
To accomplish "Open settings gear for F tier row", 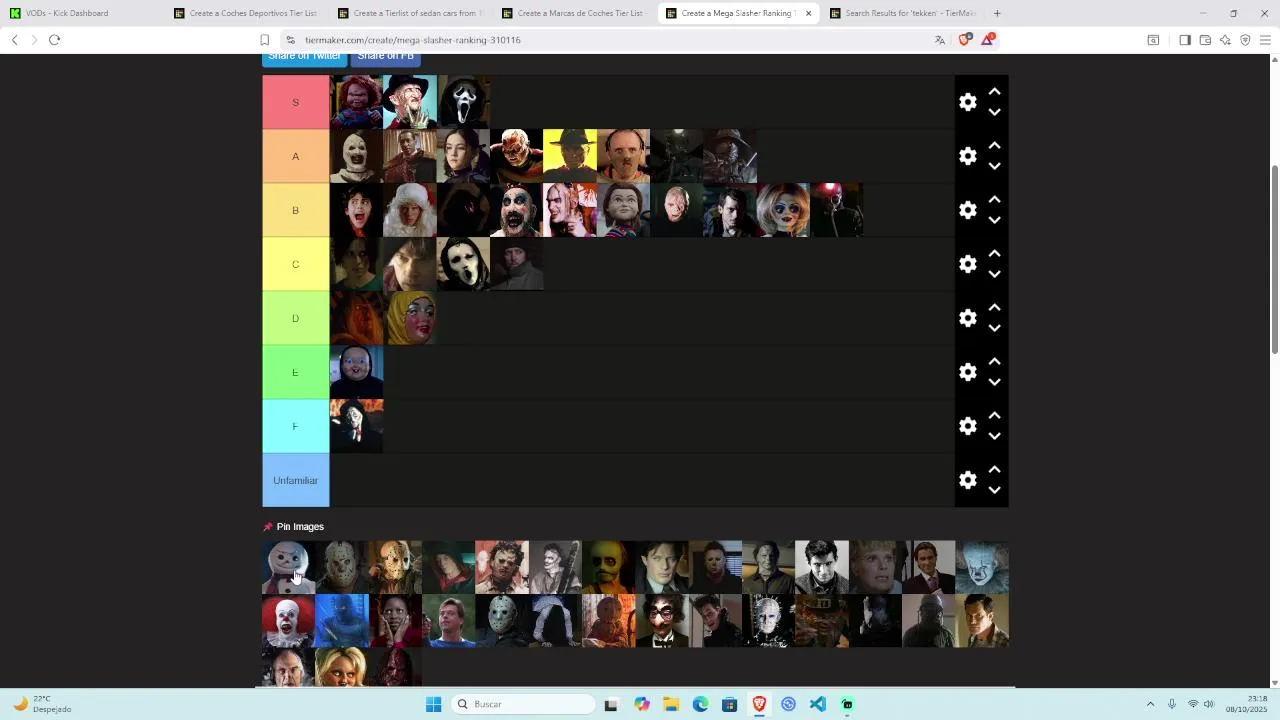I will [x=968, y=426].
